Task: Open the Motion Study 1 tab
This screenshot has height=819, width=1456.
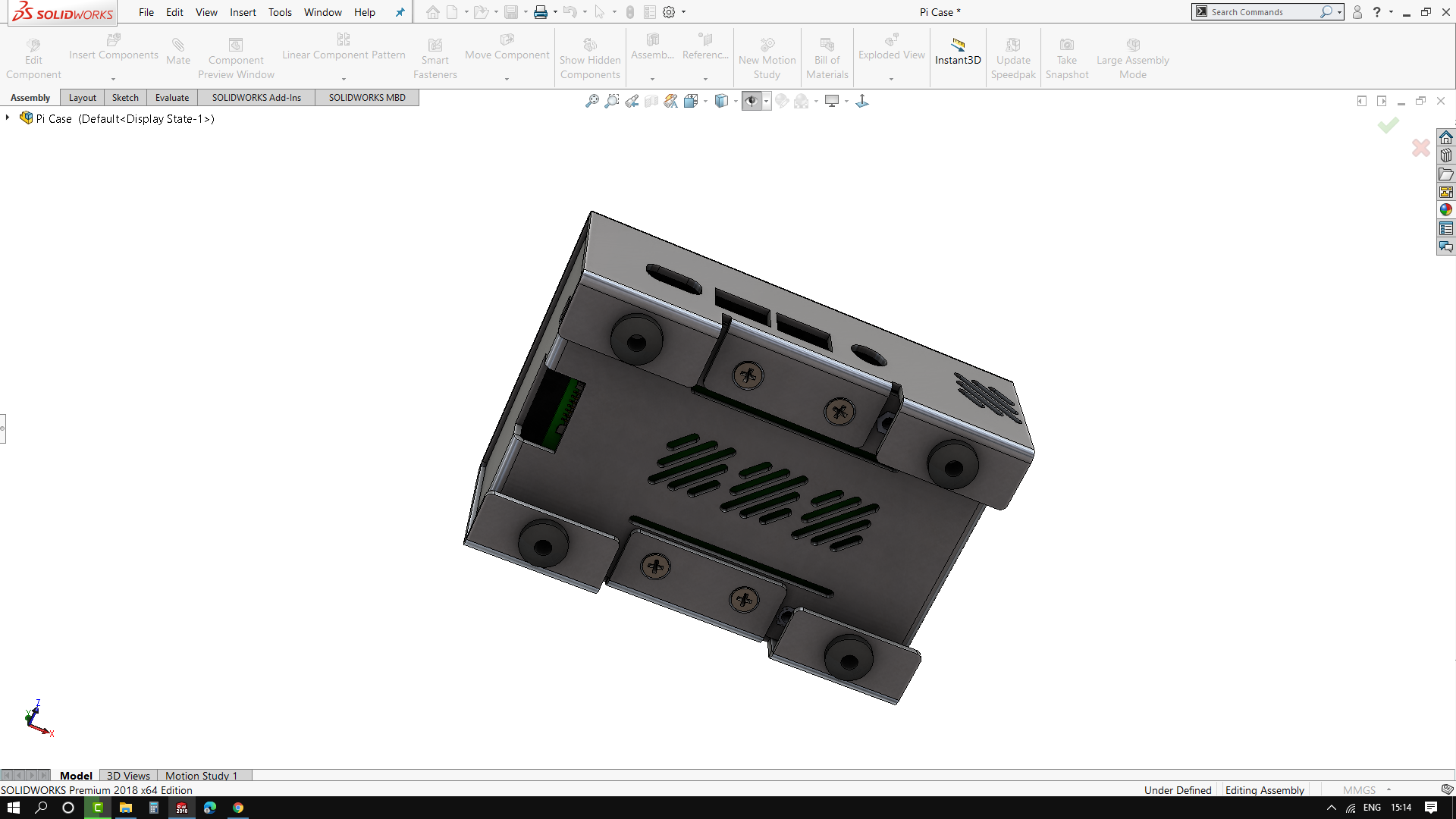Action: click(x=202, y=776)
